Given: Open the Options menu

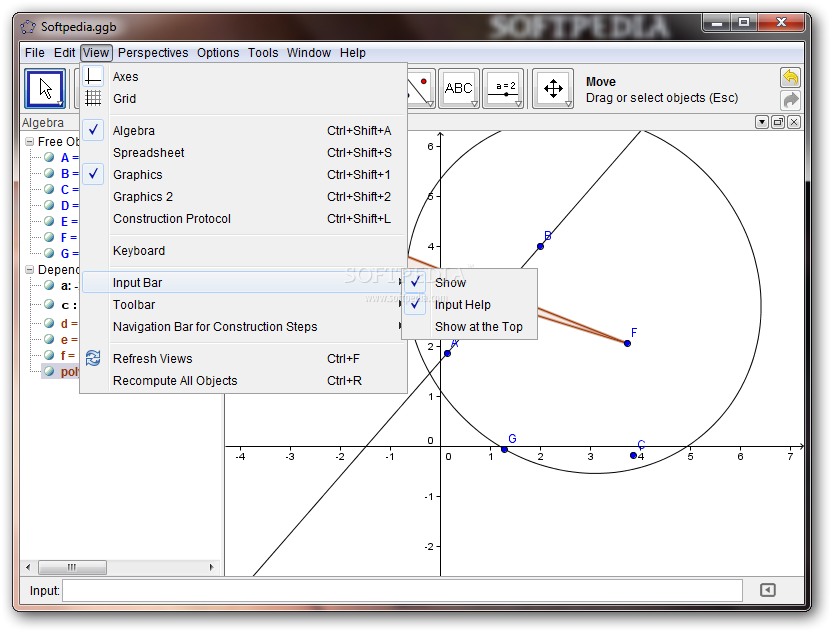Looking at the screenshot, I should point(218,53).
